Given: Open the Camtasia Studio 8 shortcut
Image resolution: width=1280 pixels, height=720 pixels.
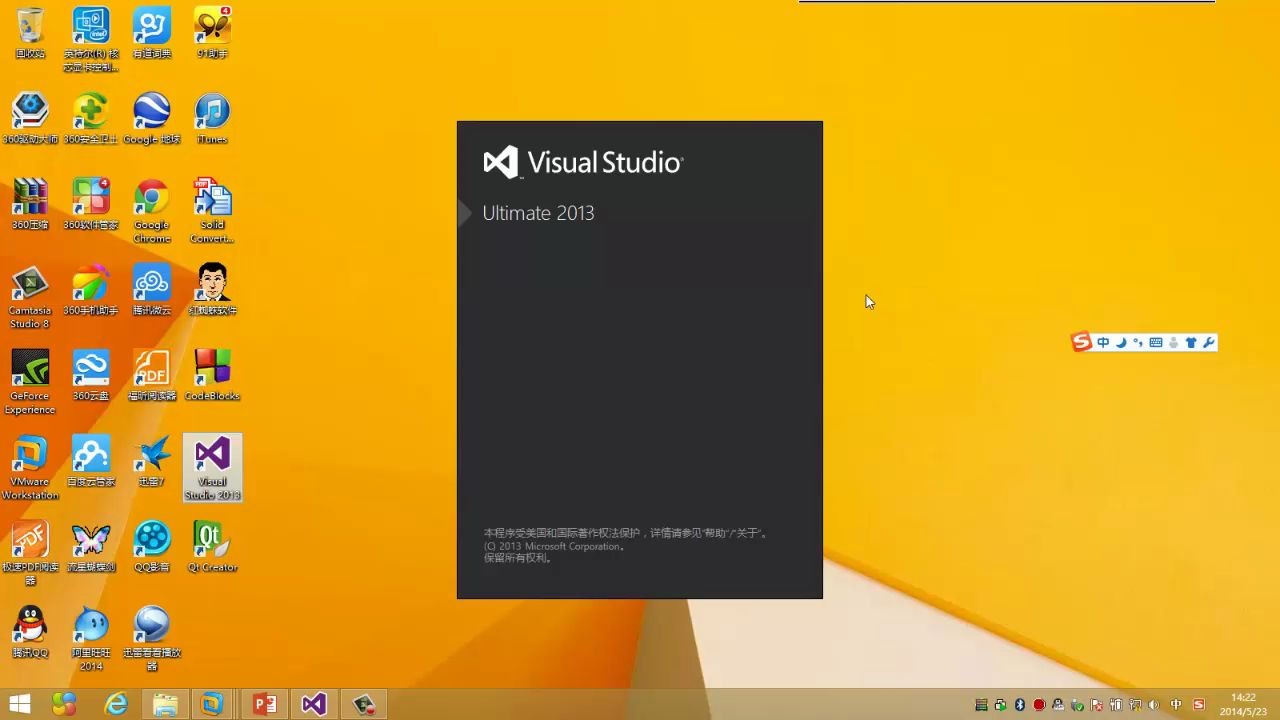Looking at the screenshot, I should 30,297.
